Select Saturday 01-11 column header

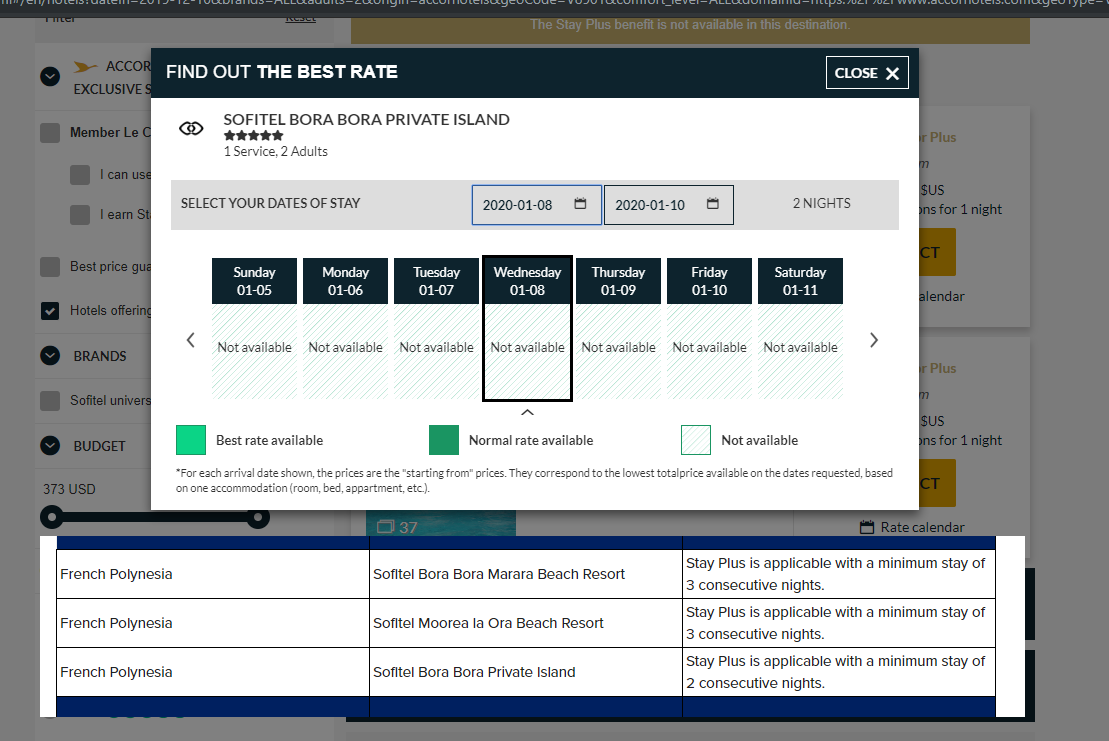(x=800, y=281)
